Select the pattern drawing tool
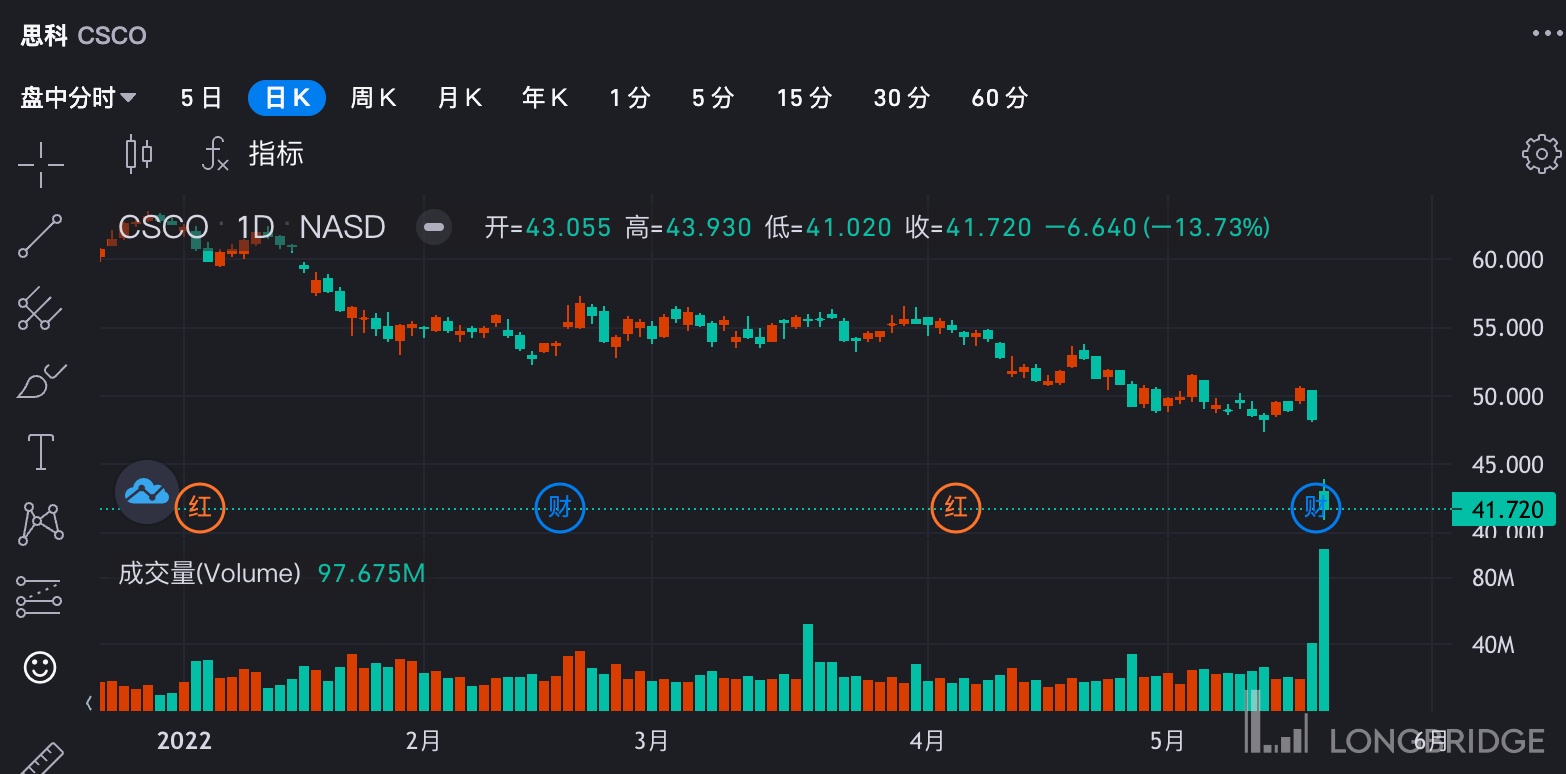The image size is (1566, 774). [41, 523]
